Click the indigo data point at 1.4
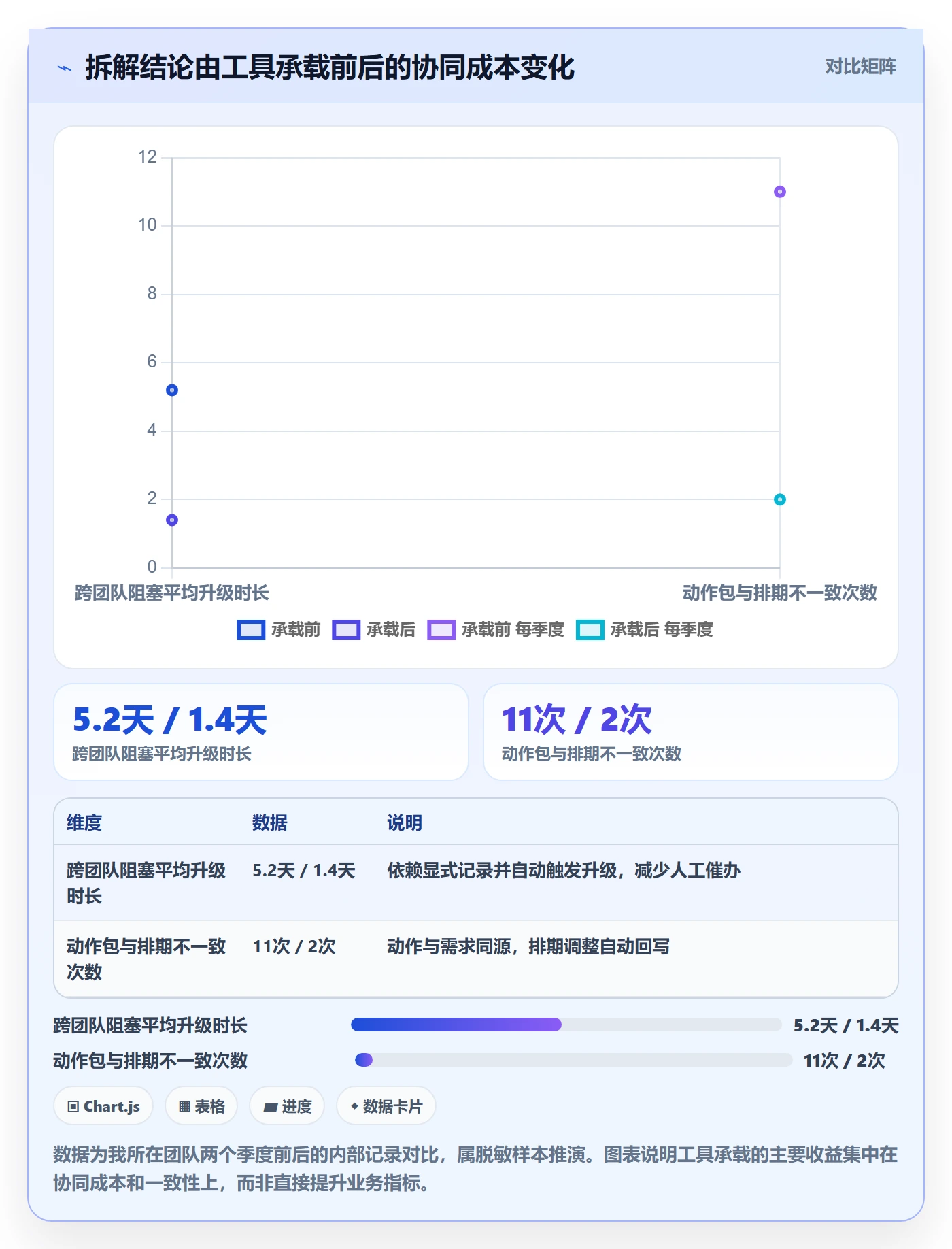 pos(172,520)
